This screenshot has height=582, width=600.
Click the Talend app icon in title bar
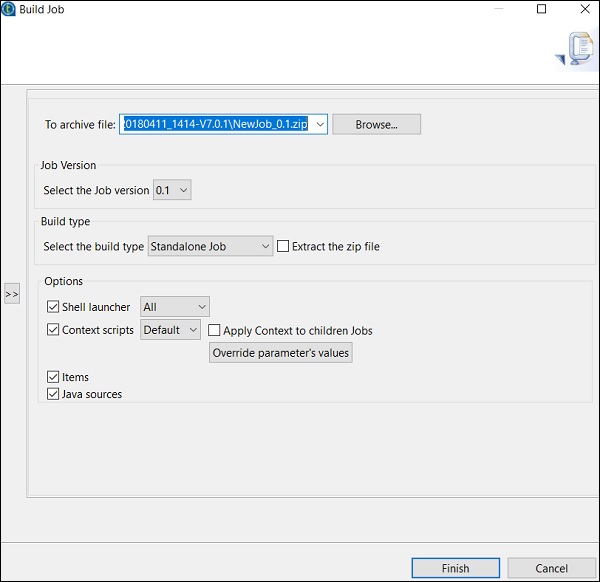9,9
